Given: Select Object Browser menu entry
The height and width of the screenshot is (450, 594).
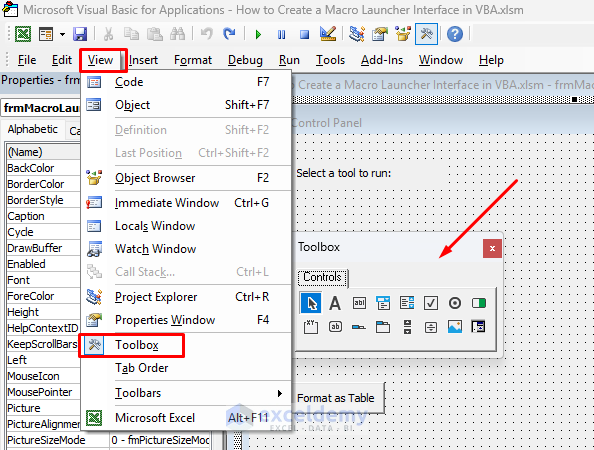Looking at the screenshot, I should [186, 178].
